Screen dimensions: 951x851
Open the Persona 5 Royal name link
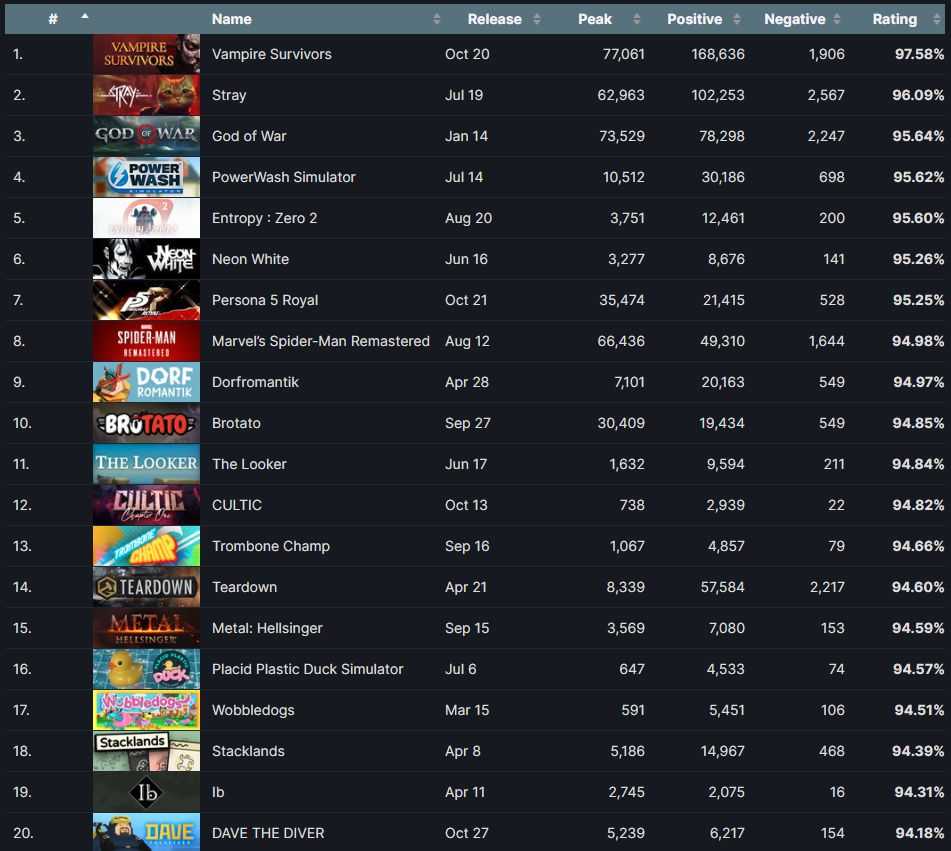[x=265, y=300]
